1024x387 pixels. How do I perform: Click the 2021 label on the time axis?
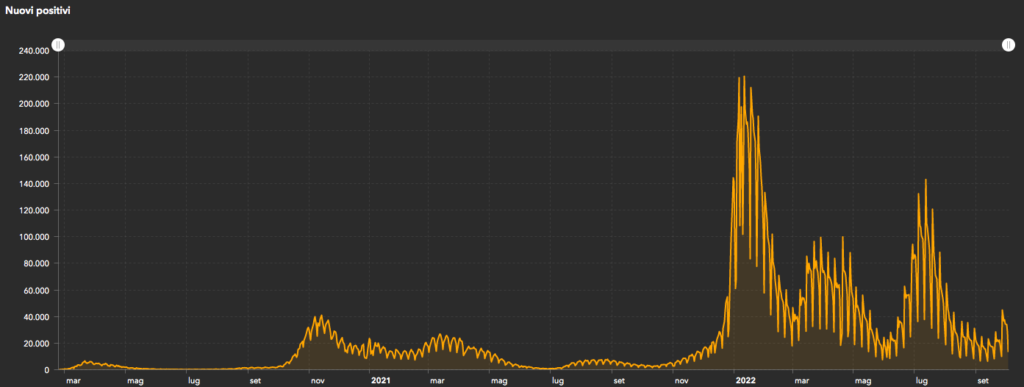(380, 379)
